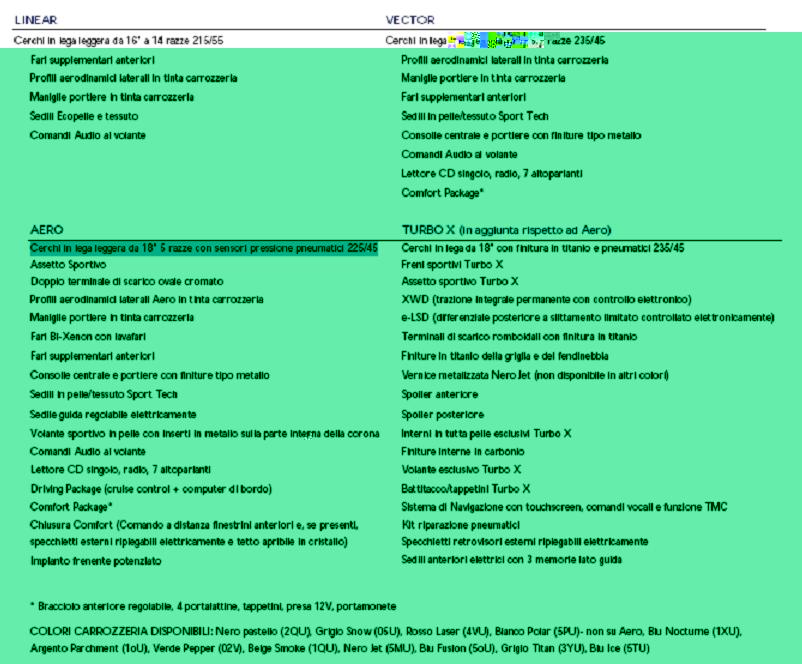Select 'Finiture interne in carbonio' text
802x664 pixels.
[x=465, y=450]
